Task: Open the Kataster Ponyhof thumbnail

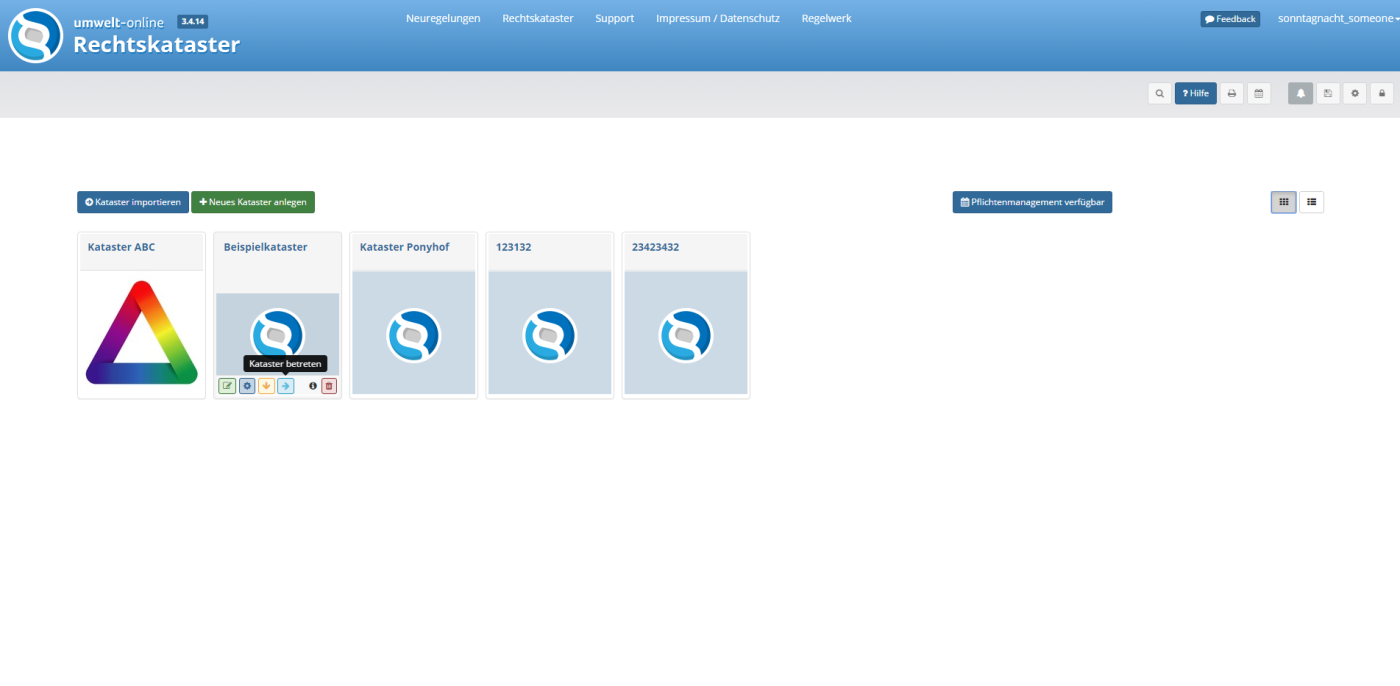Action: pyautogui.click(x=414, y=334)
